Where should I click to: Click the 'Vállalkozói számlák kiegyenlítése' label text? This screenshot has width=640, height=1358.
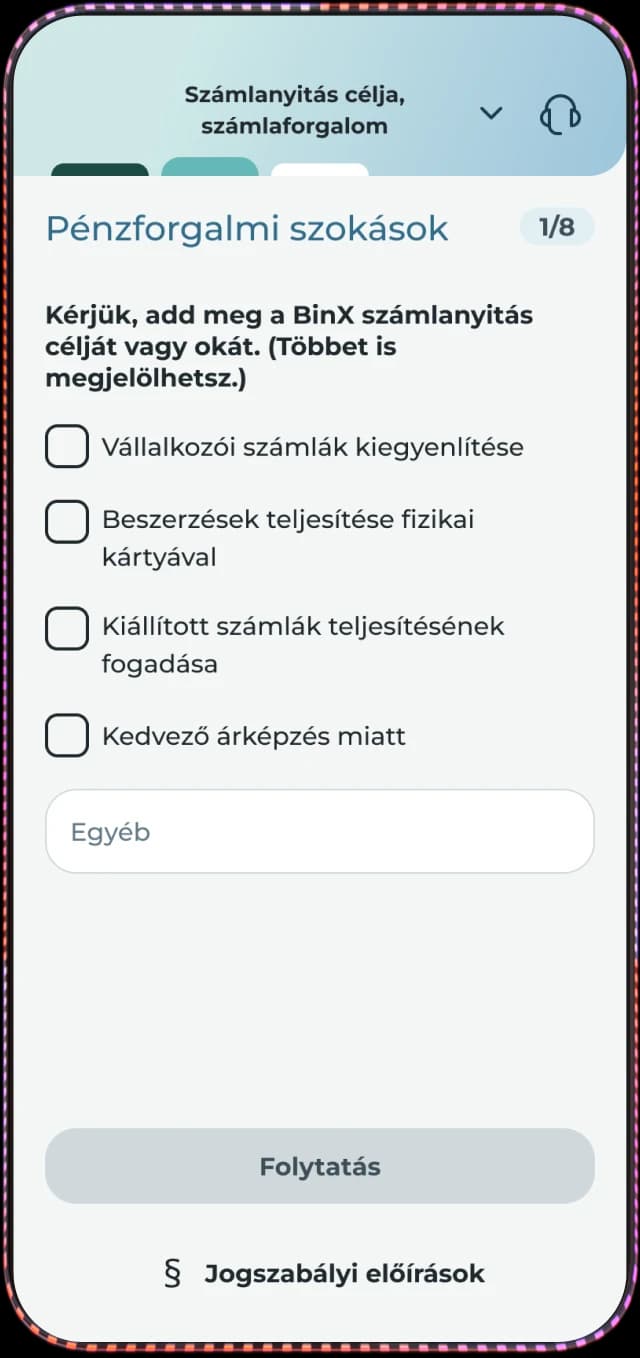[x=312, y=447]
